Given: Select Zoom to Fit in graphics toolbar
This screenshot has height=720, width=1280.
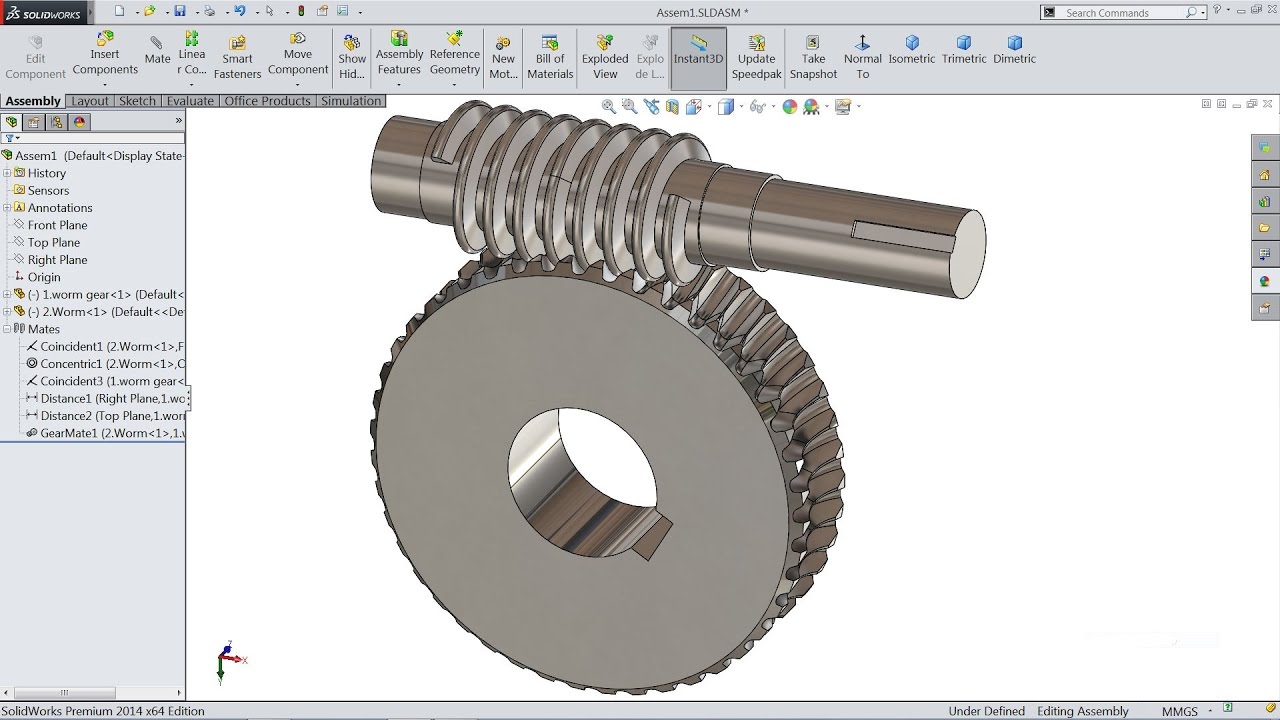Looking at the screenshot, I should (x=608, y=105).
